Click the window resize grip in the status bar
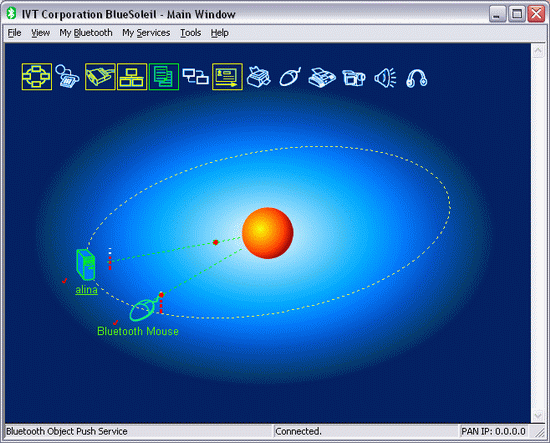 tap(539, 432)
